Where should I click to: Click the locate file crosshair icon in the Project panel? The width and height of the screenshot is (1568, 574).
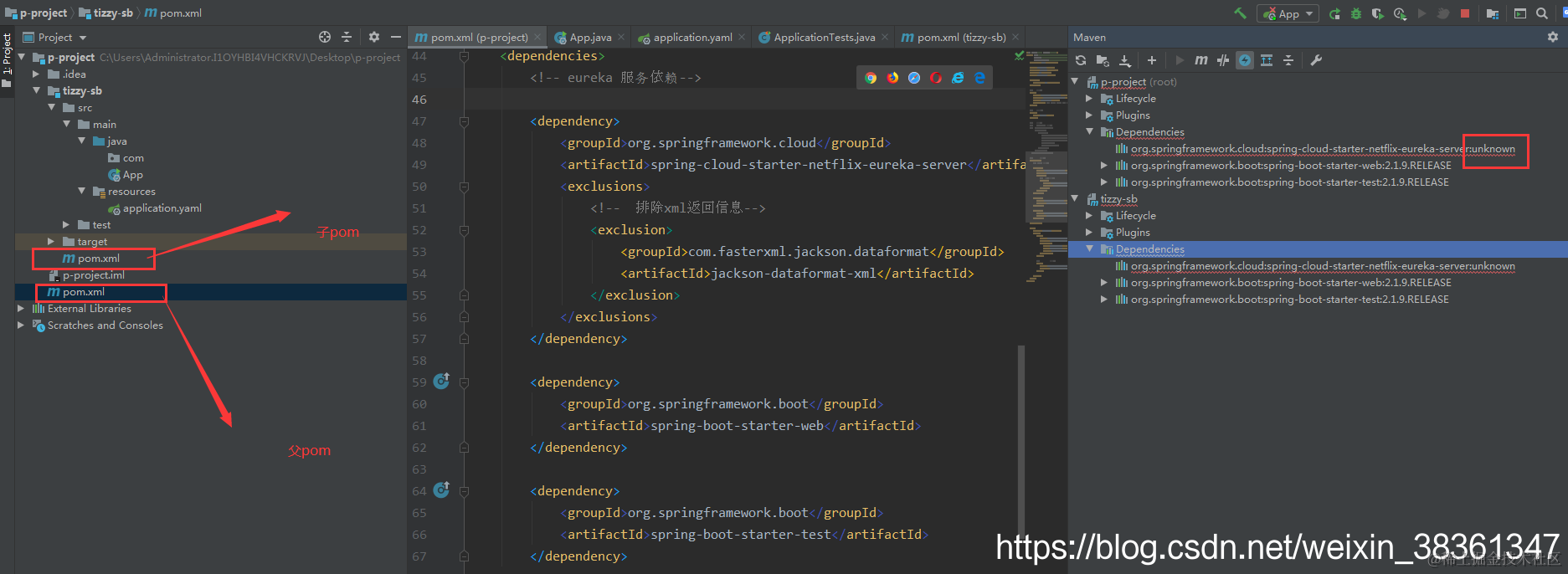(x=325, y=37)
